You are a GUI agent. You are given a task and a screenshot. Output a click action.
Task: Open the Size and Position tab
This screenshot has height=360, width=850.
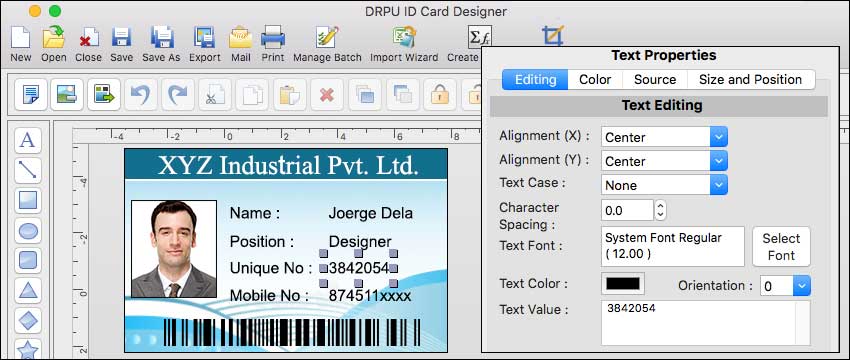click(750, 80)
